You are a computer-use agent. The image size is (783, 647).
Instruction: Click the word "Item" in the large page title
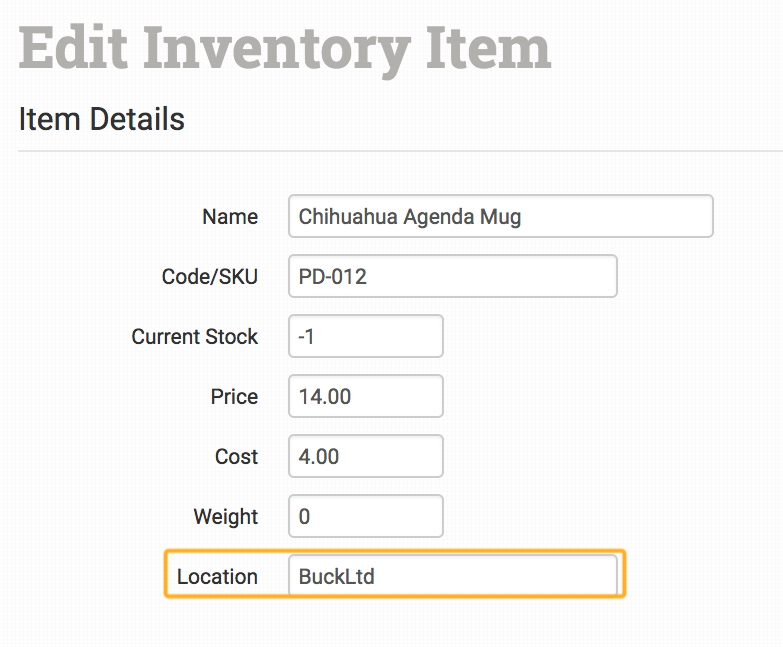pyautogui.click(x=487, y=47)
